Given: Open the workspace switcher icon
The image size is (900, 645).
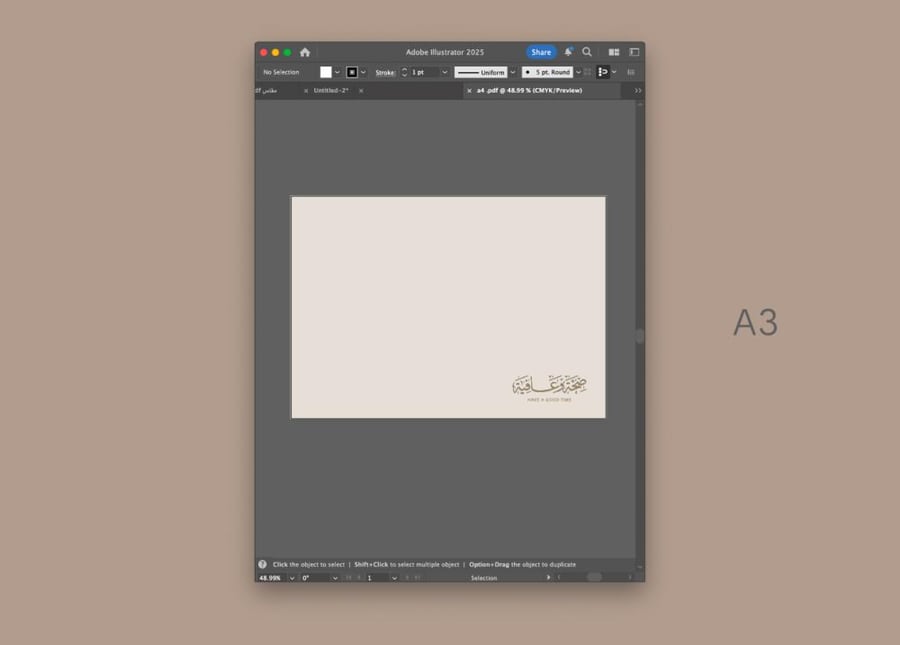Looking at the screenshot, I should click(634, 52).
